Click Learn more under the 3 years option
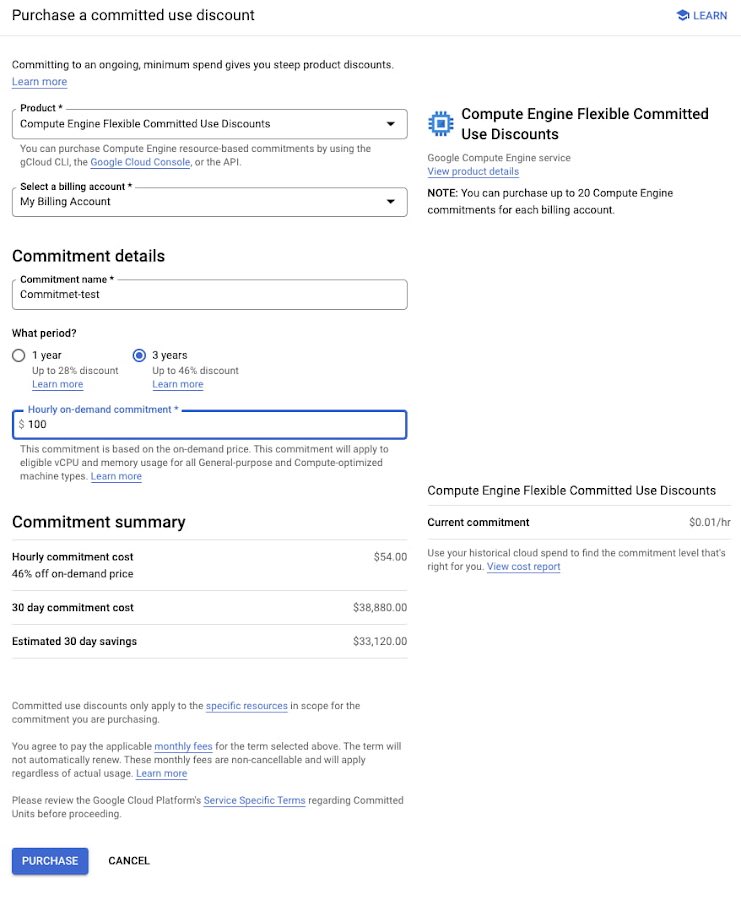This screenshot has width=741, height=900. [177, 385]
